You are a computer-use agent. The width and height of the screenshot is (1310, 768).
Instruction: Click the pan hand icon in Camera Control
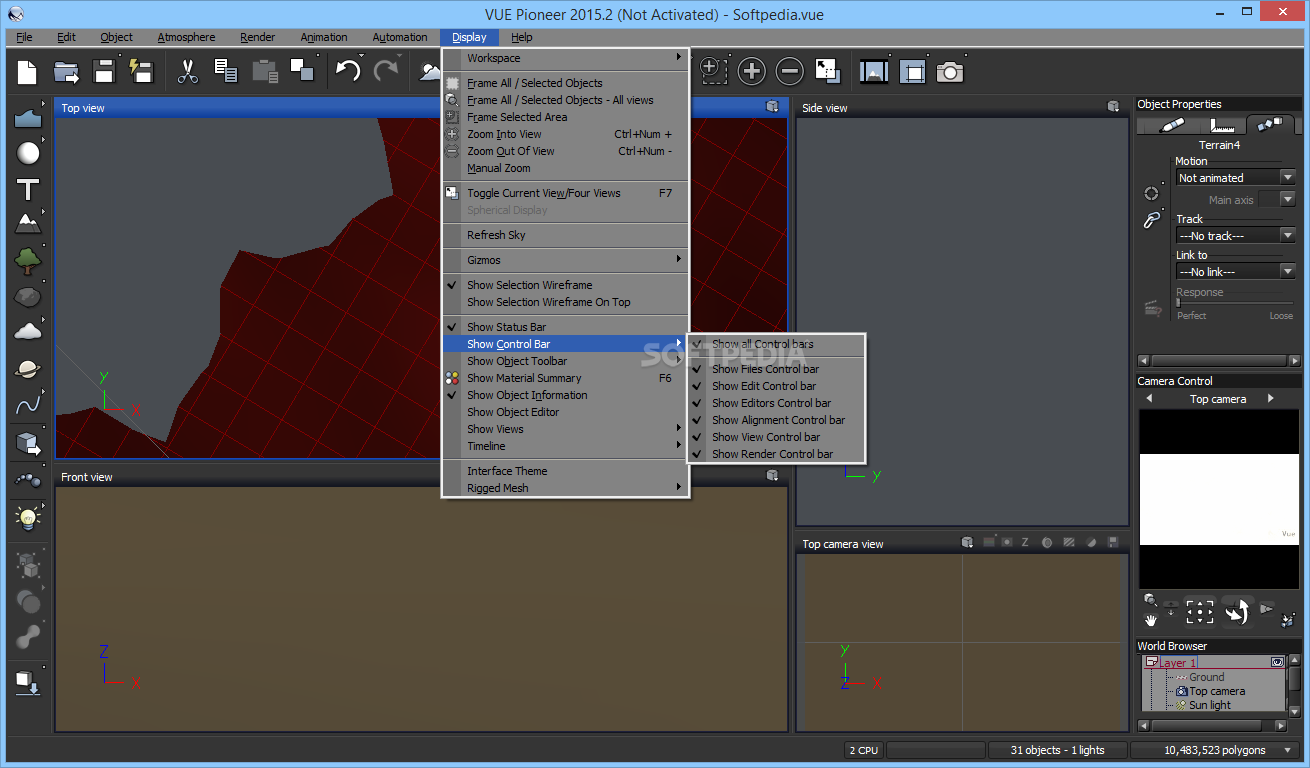pyautogui.click(x=1151, y=620)
